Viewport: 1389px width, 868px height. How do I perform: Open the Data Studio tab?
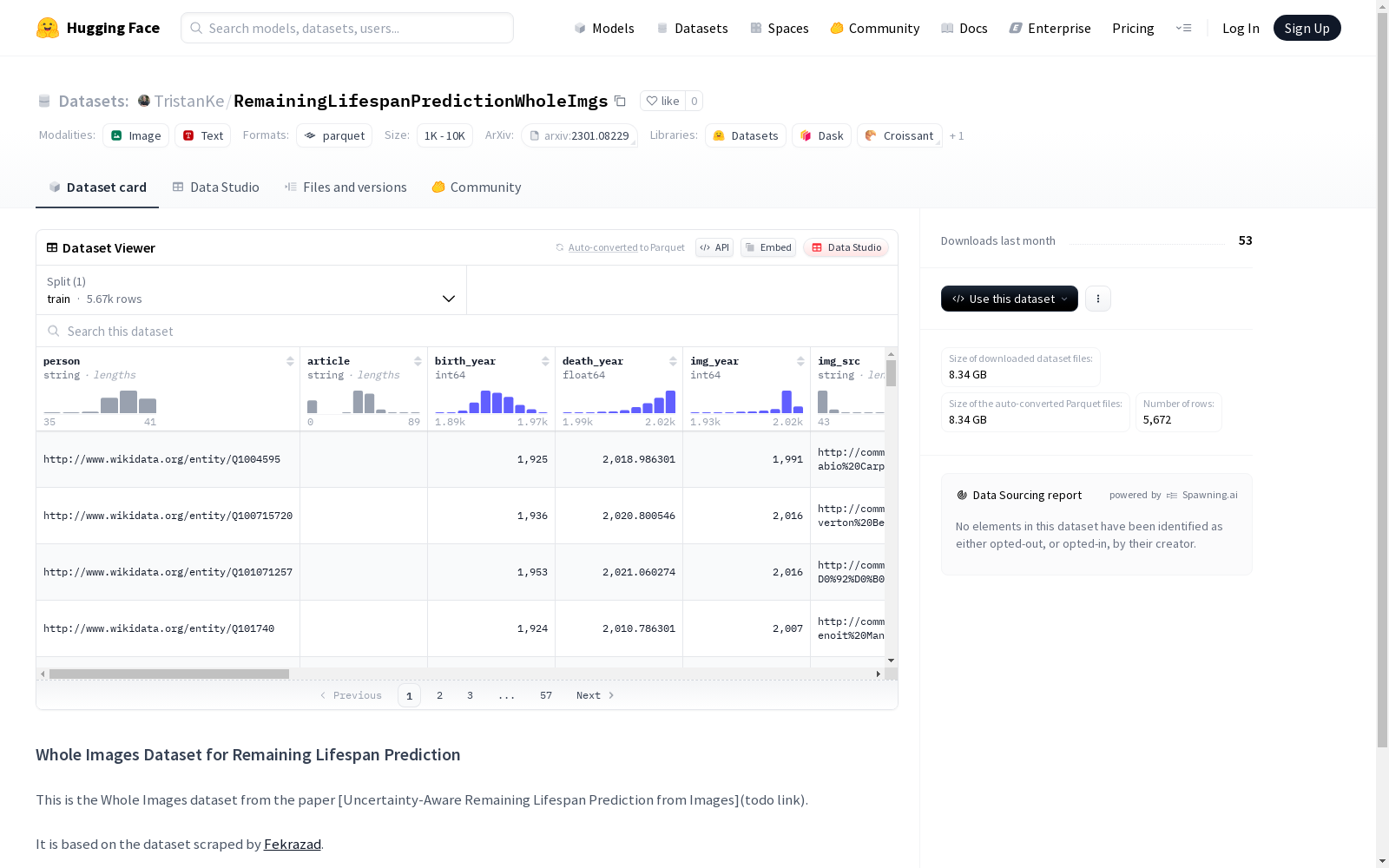[216, 187]
